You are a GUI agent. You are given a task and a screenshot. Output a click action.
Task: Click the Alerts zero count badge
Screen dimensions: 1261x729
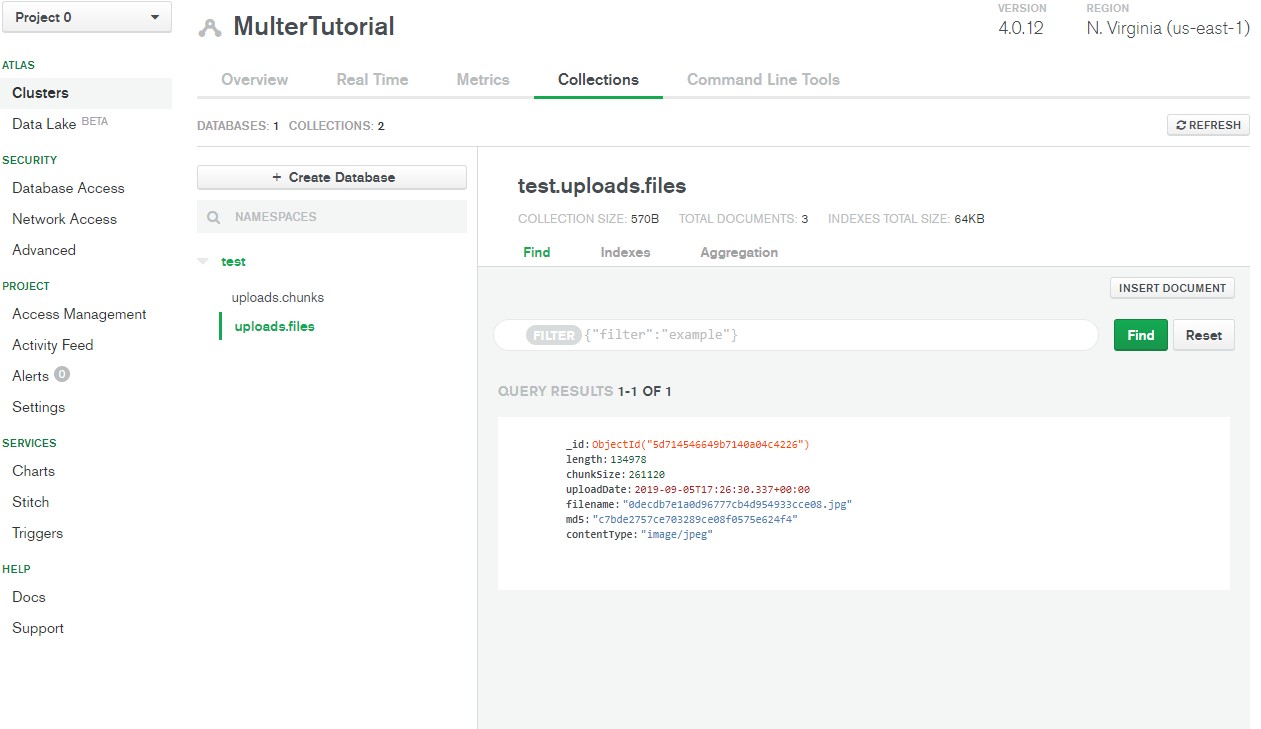pyautogui.click(x=63, y=375)
